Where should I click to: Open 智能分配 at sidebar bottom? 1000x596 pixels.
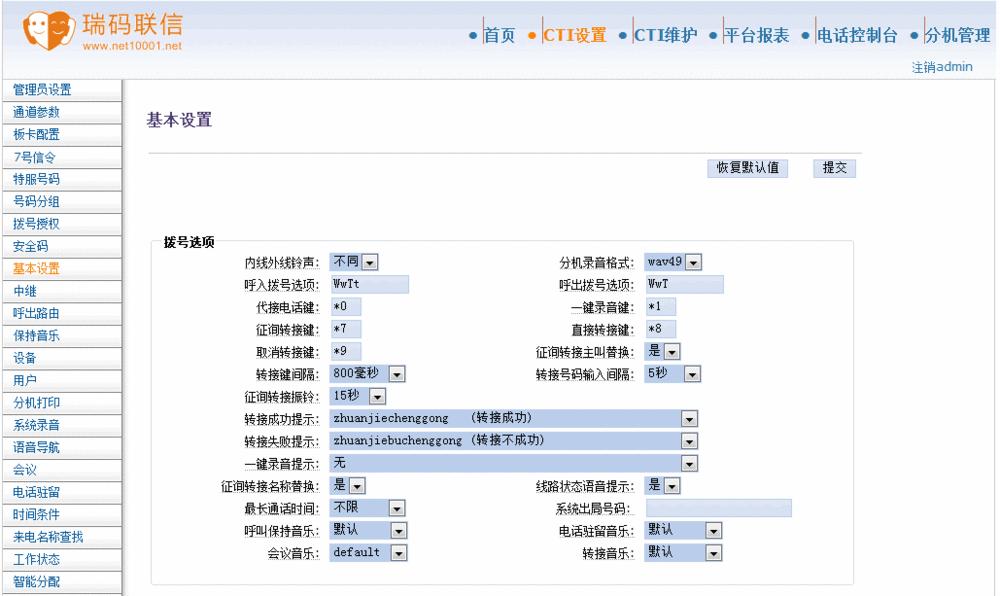pyautogui.click(x=38, y=581)
